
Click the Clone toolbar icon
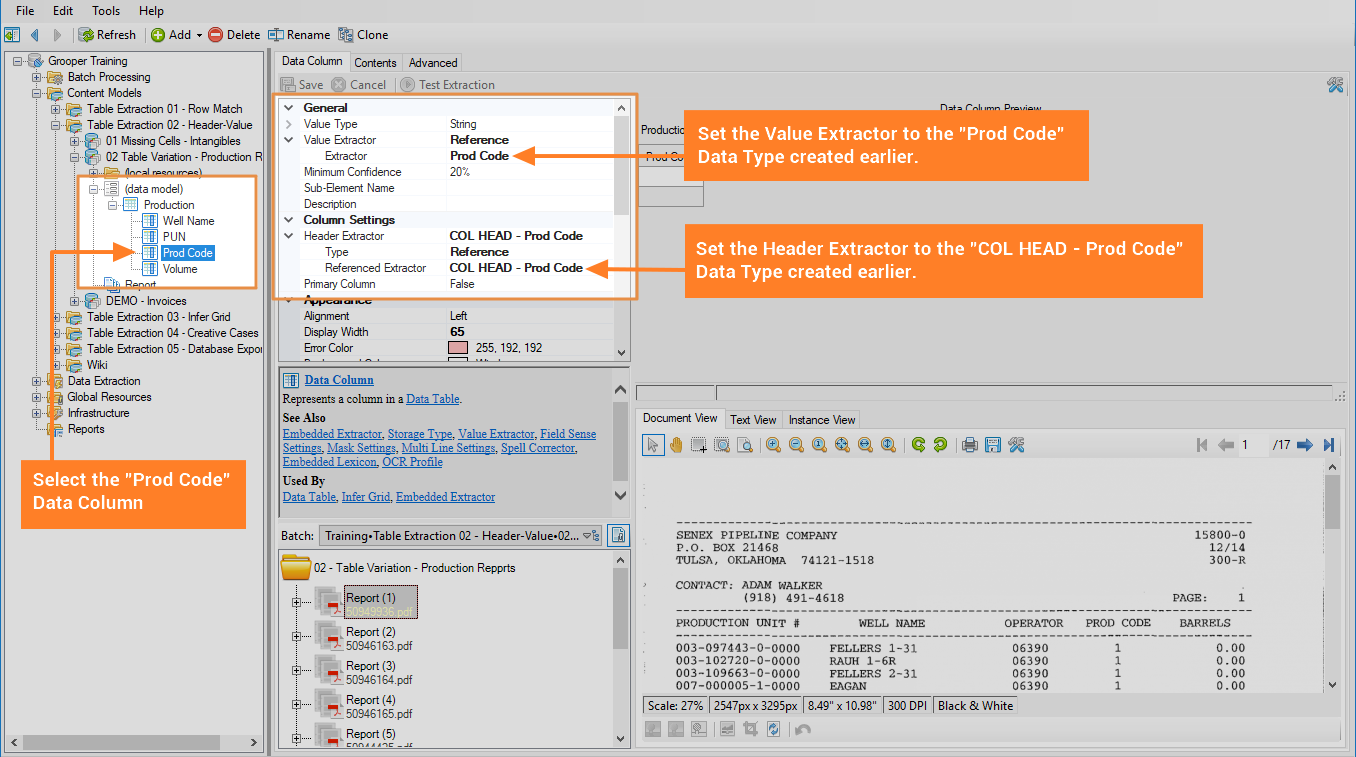(346, 35)
